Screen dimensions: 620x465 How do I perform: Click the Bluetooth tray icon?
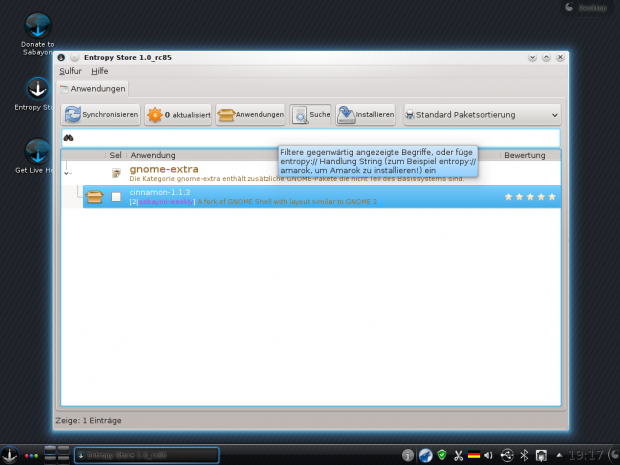(524, 455)
